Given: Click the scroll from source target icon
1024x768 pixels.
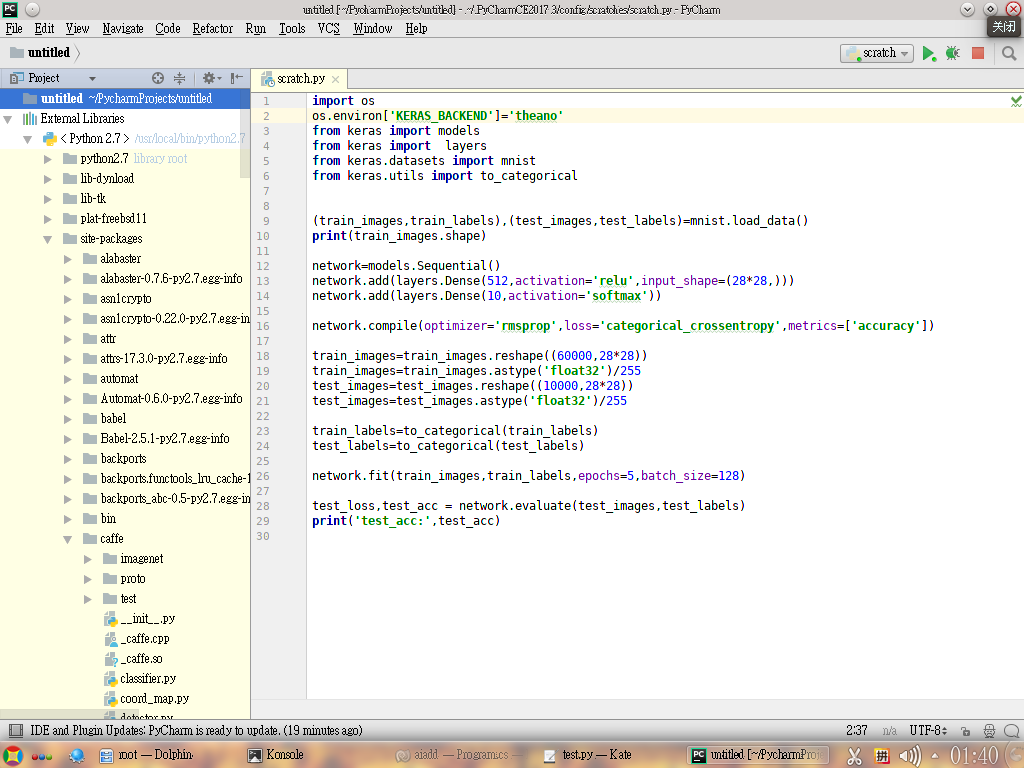Looking at the screenshot, I should click(158, 78).
